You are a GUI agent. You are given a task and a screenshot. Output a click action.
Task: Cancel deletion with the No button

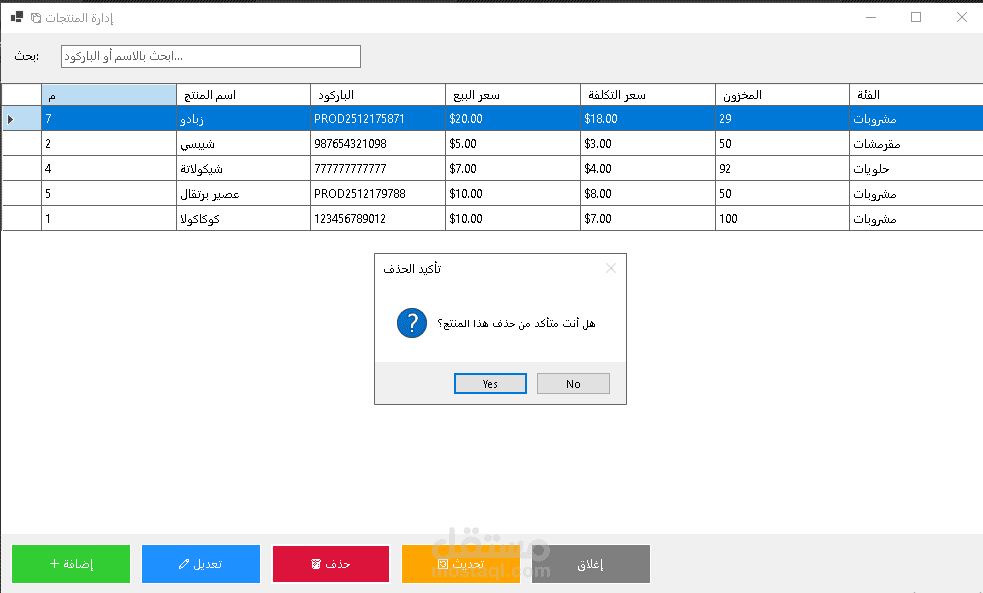[x=573, y=384]
